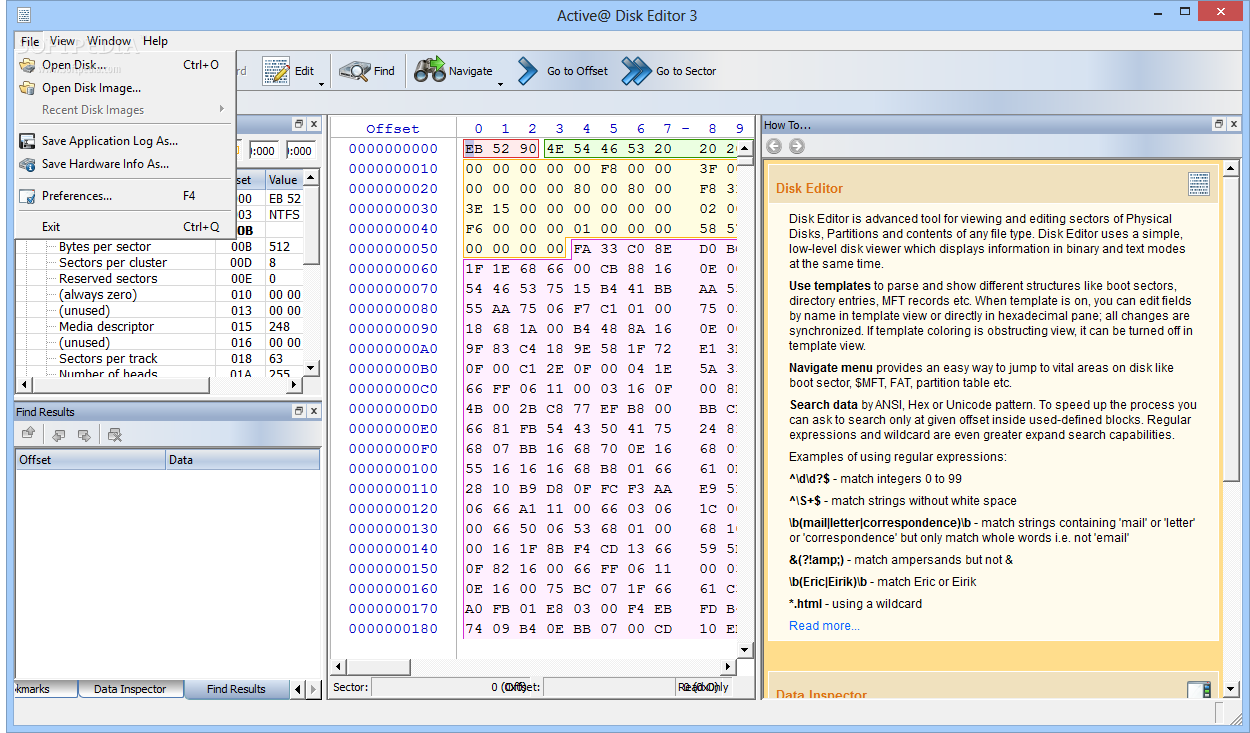The image size is (1250, 733).
Task: Open the View menu
Action: [62, 41]
